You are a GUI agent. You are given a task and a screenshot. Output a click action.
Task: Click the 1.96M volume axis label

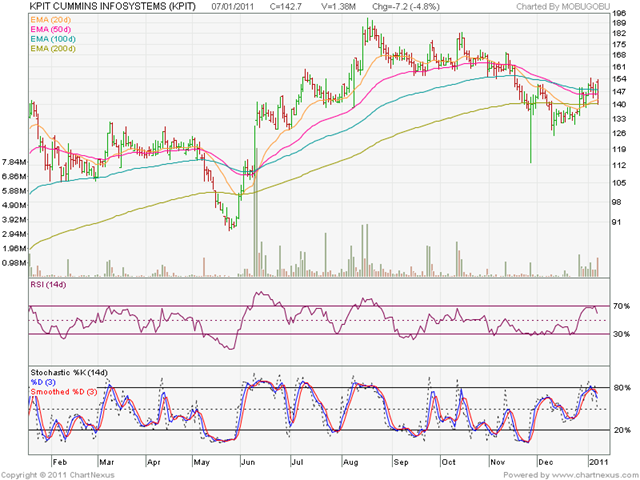point(14,249)
